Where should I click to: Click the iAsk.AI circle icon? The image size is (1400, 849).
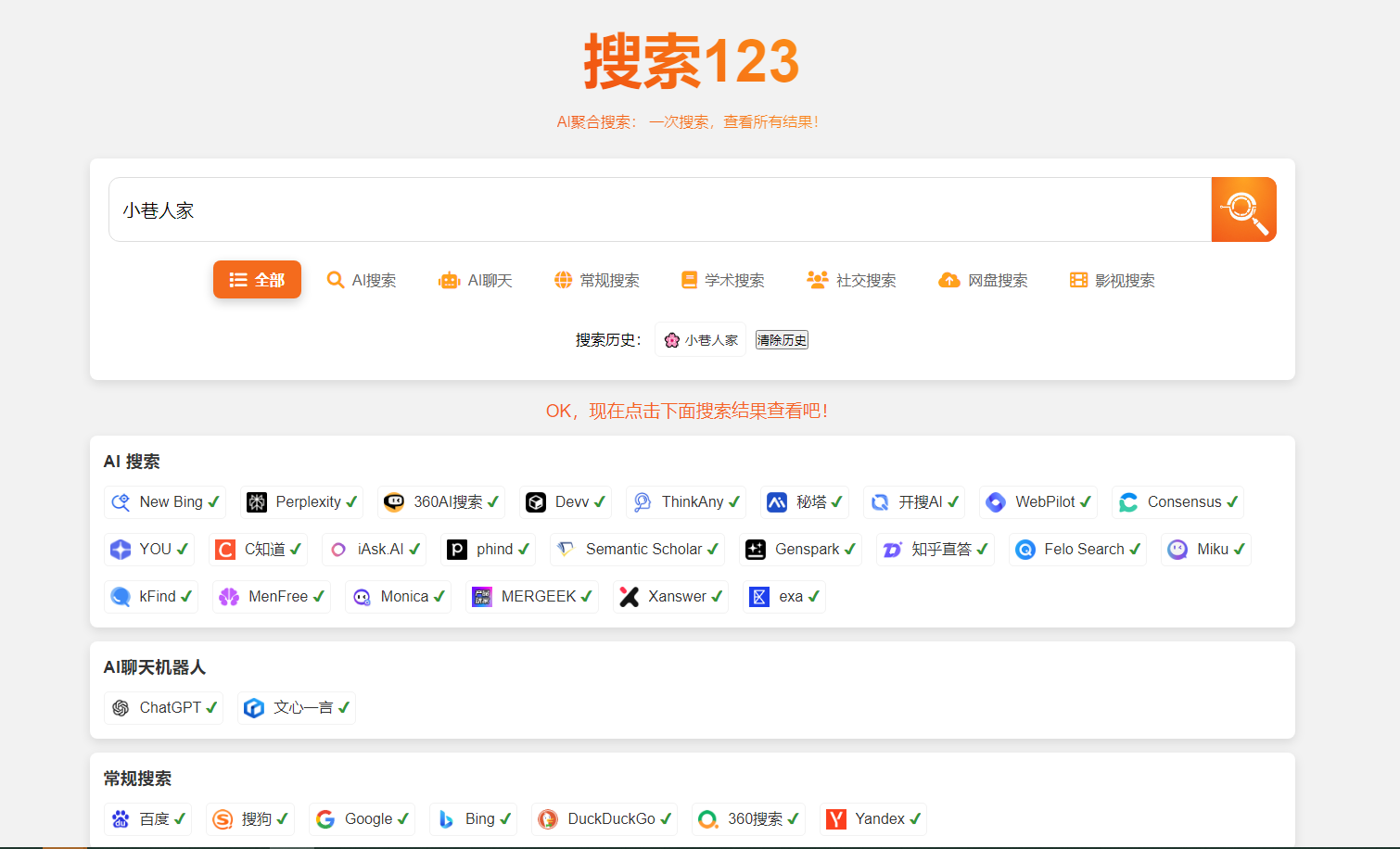(338, 550)
